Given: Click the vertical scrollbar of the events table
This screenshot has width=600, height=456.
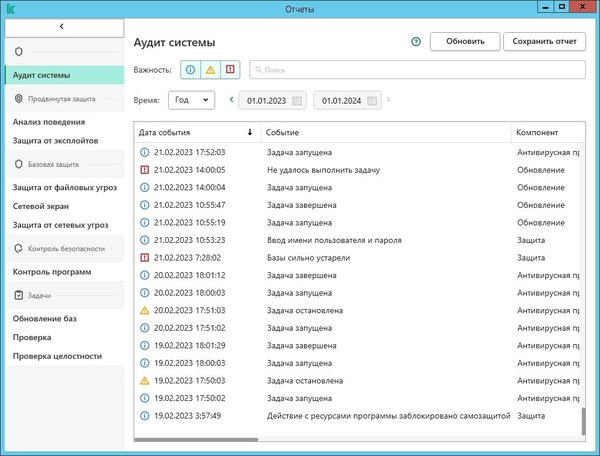Looking at the screenshot, I should coord(583,420).
